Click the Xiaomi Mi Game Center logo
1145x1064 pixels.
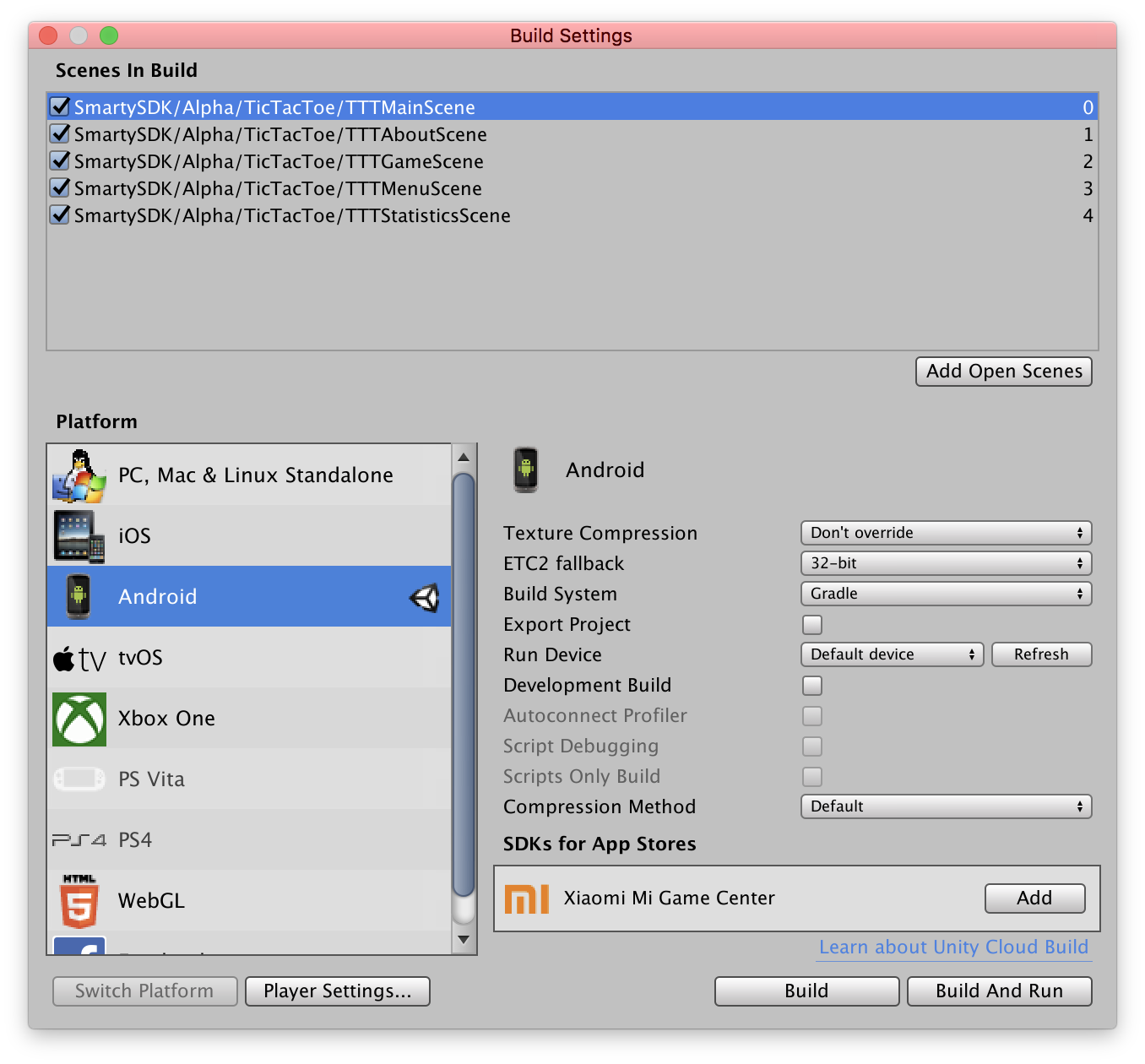pos(525,898)
